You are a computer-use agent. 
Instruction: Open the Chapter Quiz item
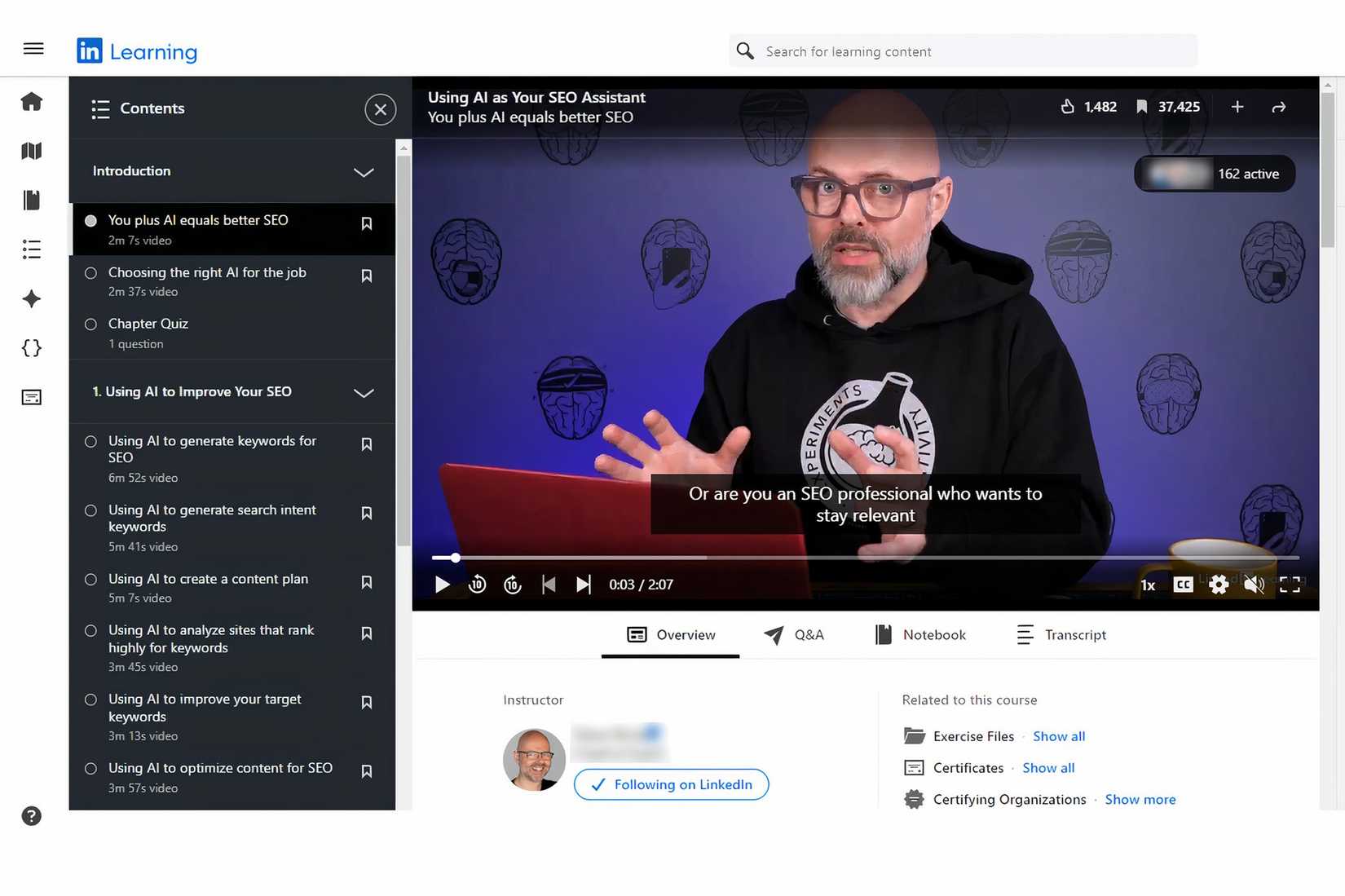click(x=234, y=333)
